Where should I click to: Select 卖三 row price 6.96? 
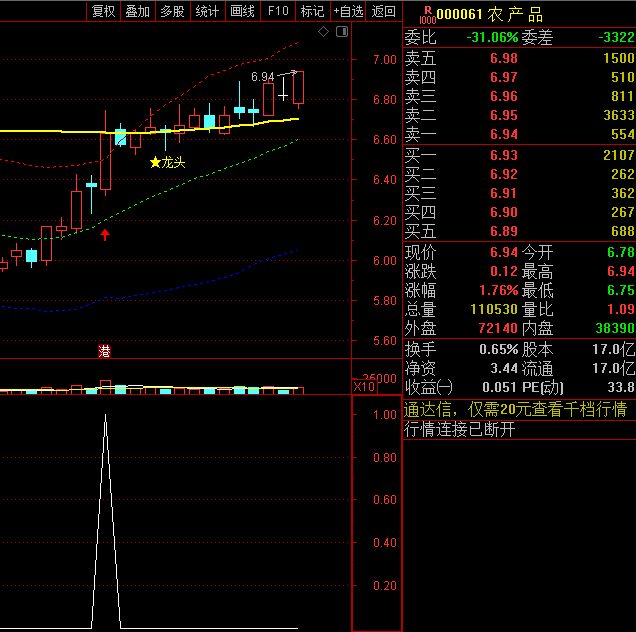(504, 97)
